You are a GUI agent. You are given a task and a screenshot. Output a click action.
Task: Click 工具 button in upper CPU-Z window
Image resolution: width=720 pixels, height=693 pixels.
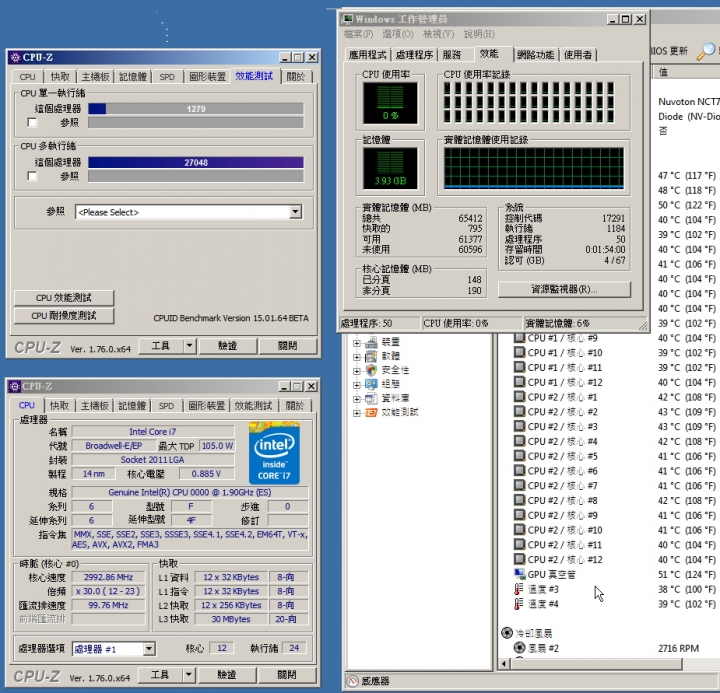click(161, 346)
